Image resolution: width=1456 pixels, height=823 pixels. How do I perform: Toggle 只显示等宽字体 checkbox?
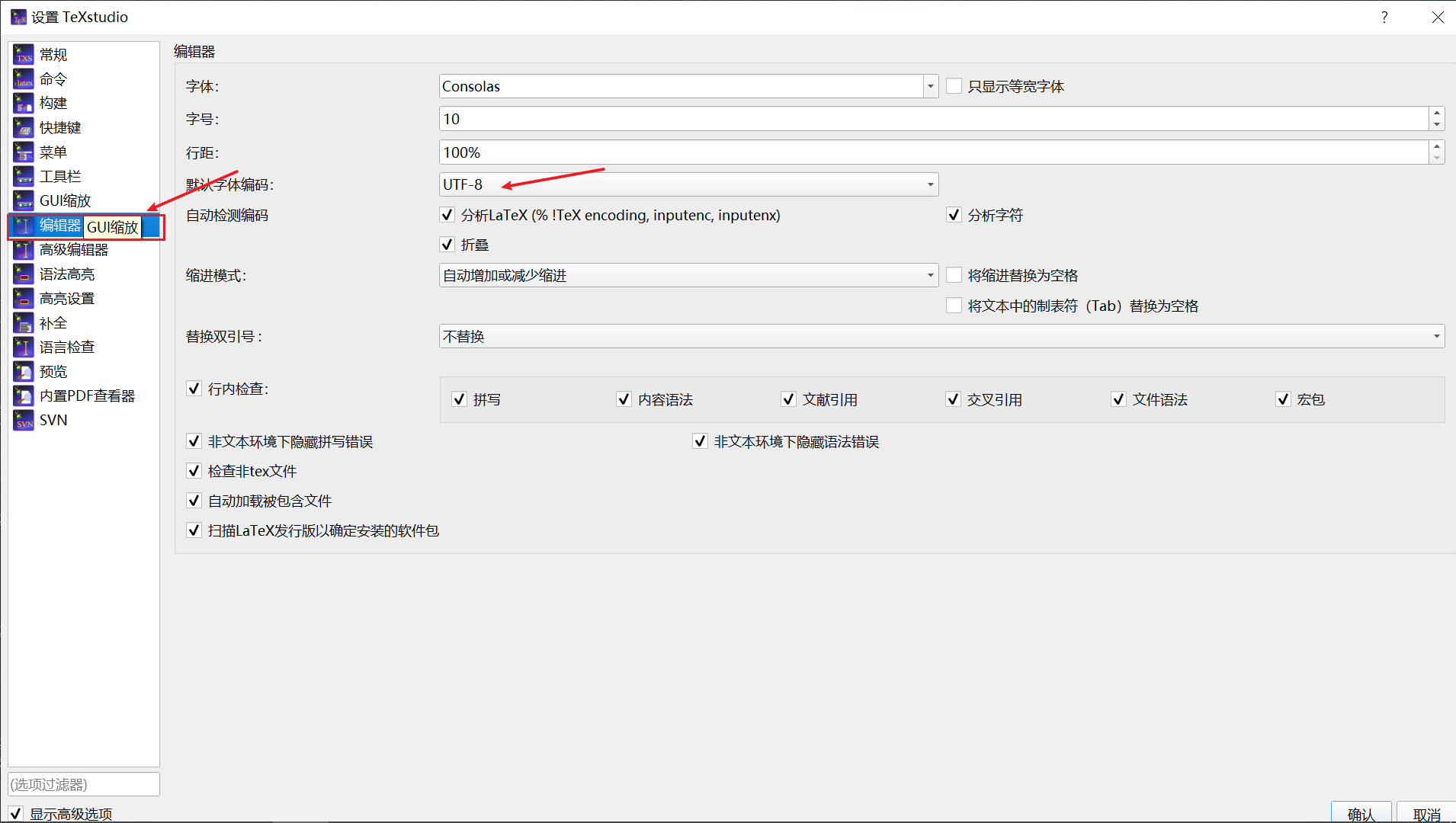coord(954,86)
